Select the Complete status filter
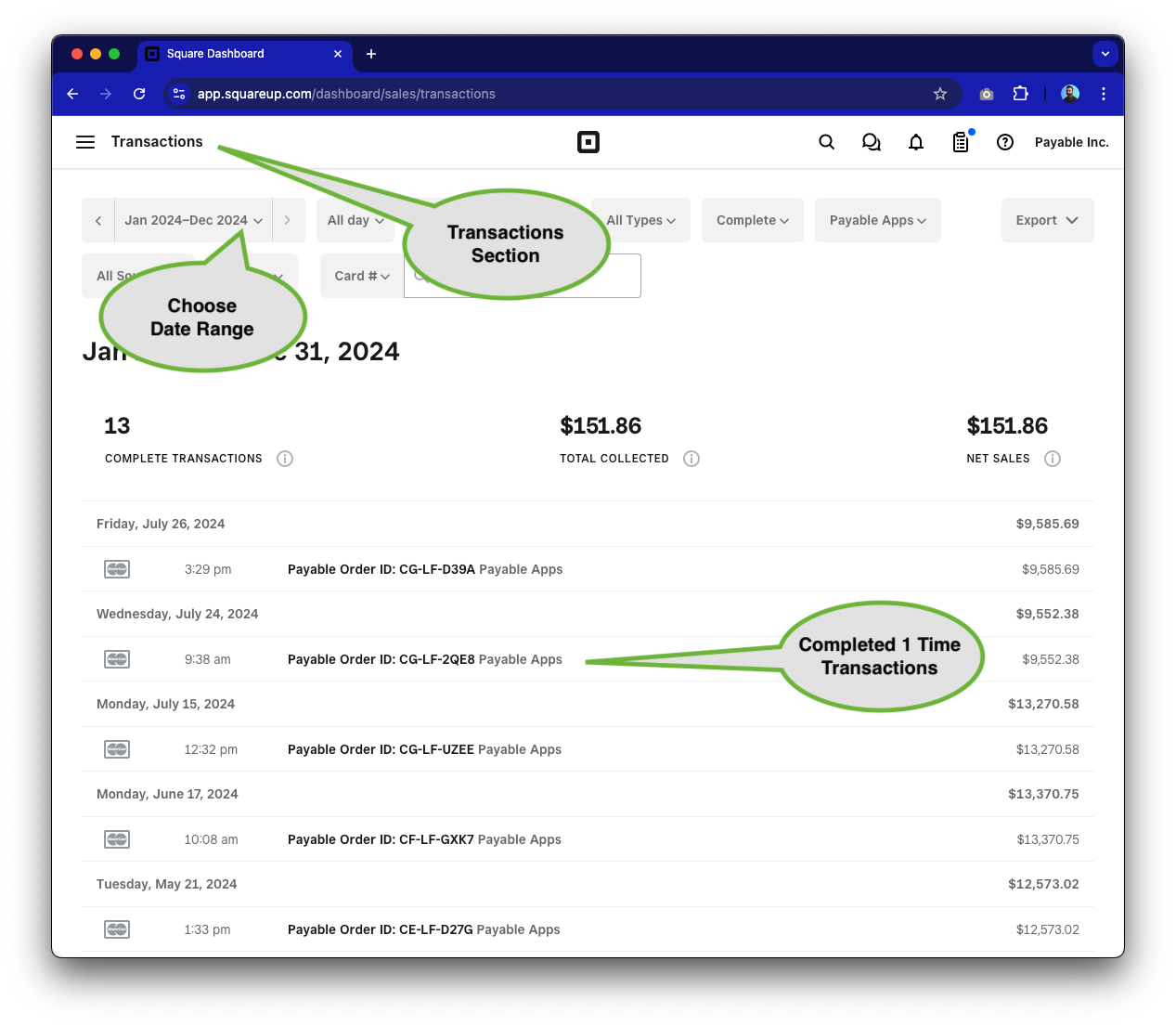 coord(752,220)
